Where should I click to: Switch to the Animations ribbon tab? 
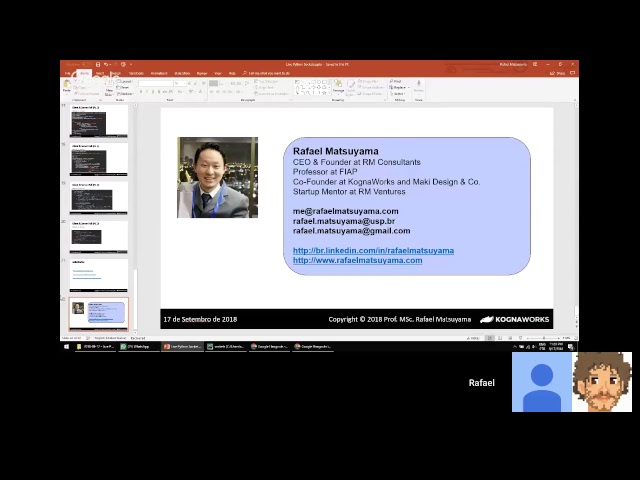pos(159,73)
